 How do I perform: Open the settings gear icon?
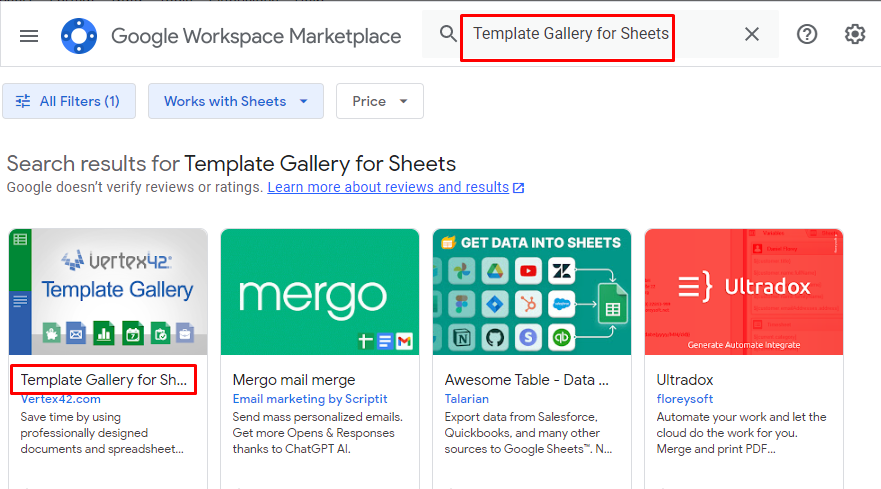point(855,34)
